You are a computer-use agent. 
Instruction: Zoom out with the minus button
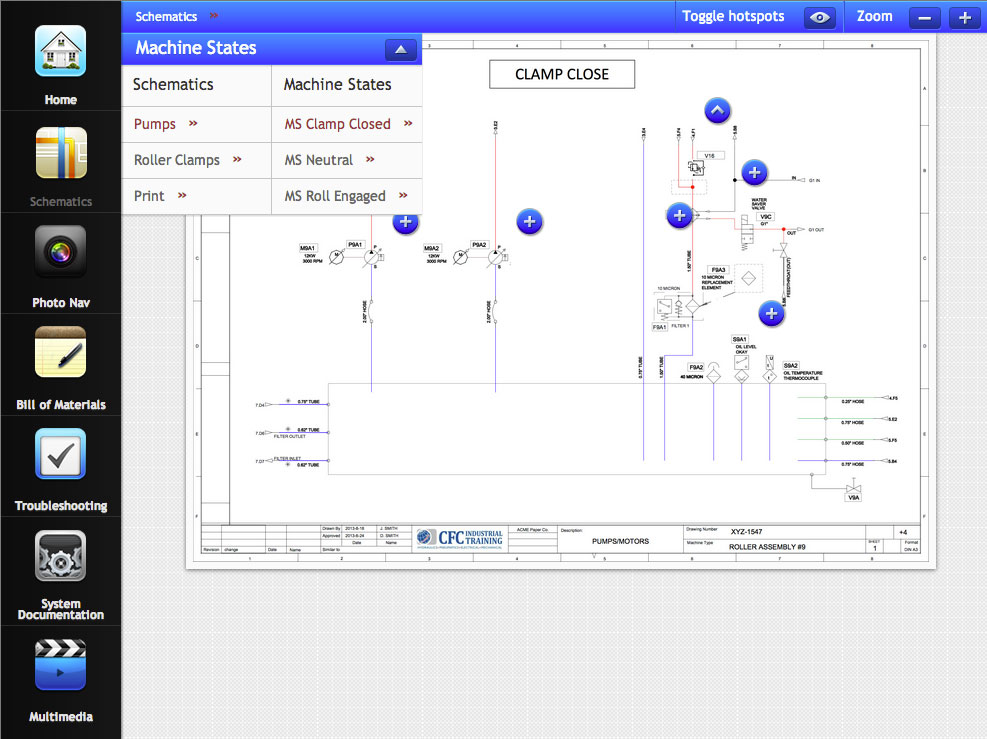926,17
